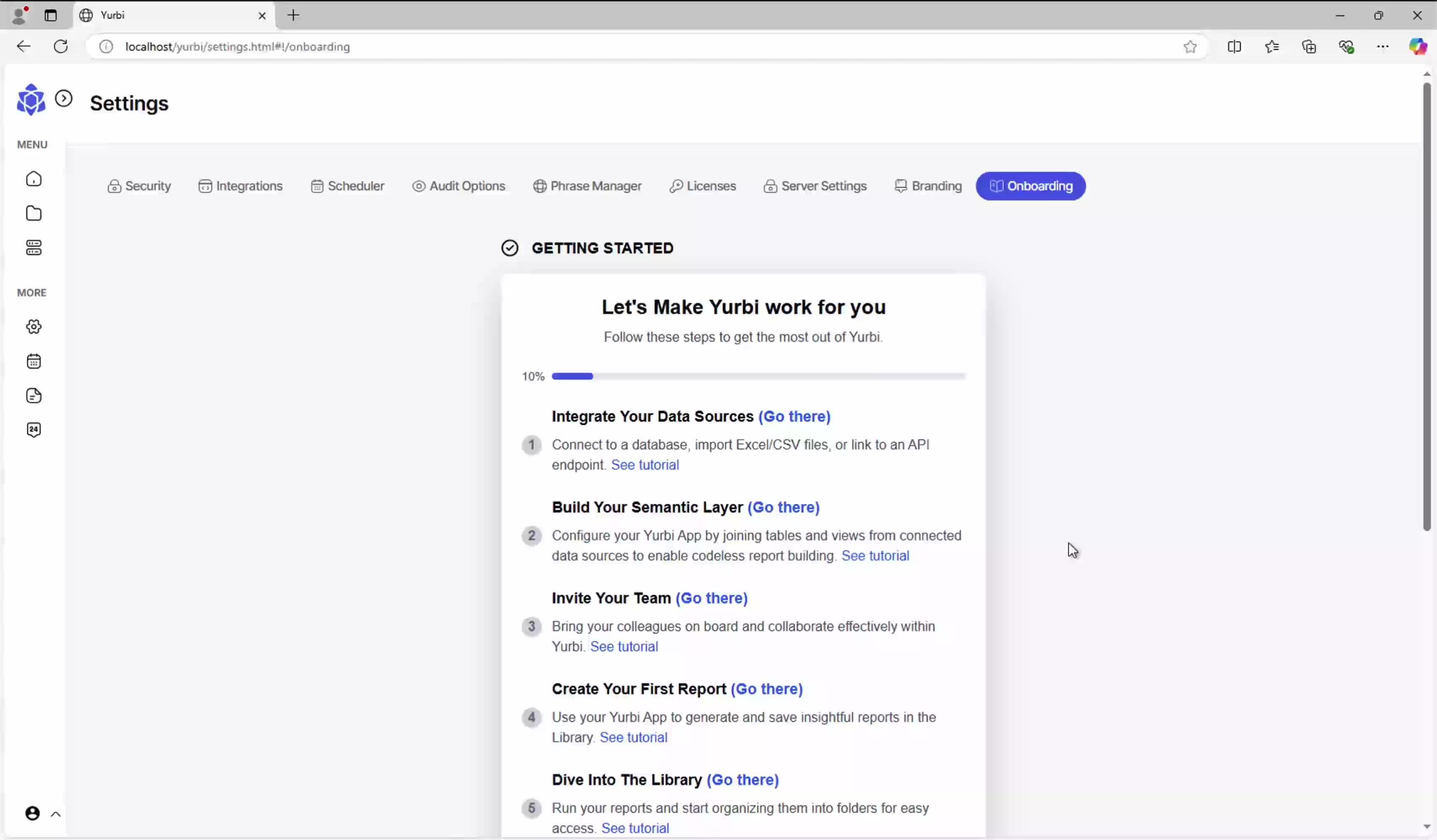Click step 3 number badge
The height and width of the screenshot is (840, 1437).
(x=532, y=626)
